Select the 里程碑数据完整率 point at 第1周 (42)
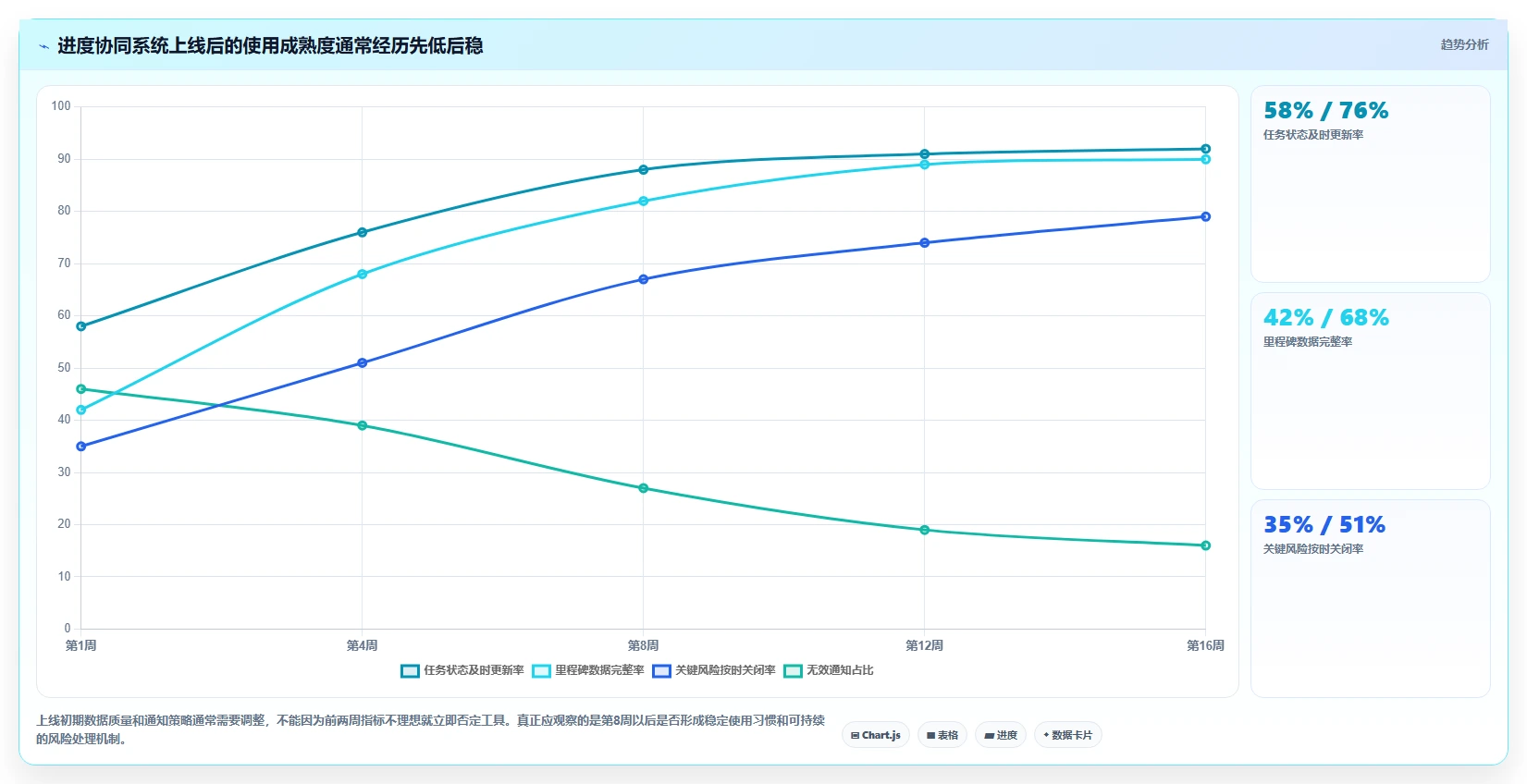Image resolution: width=1527 pixels, height=784 pixels. (81, 410)
